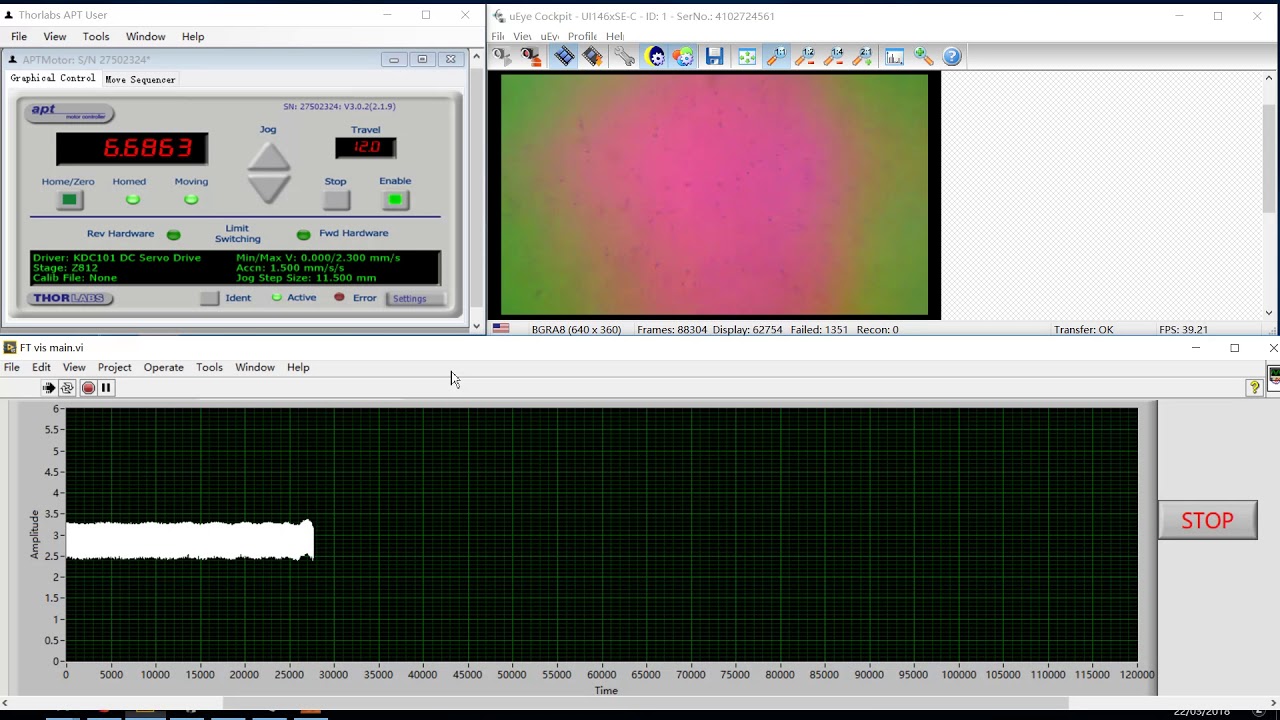Click the Jog Step Size: 11.500 mm text
This screenshot has height=720, width=1280.
[306, 278]
